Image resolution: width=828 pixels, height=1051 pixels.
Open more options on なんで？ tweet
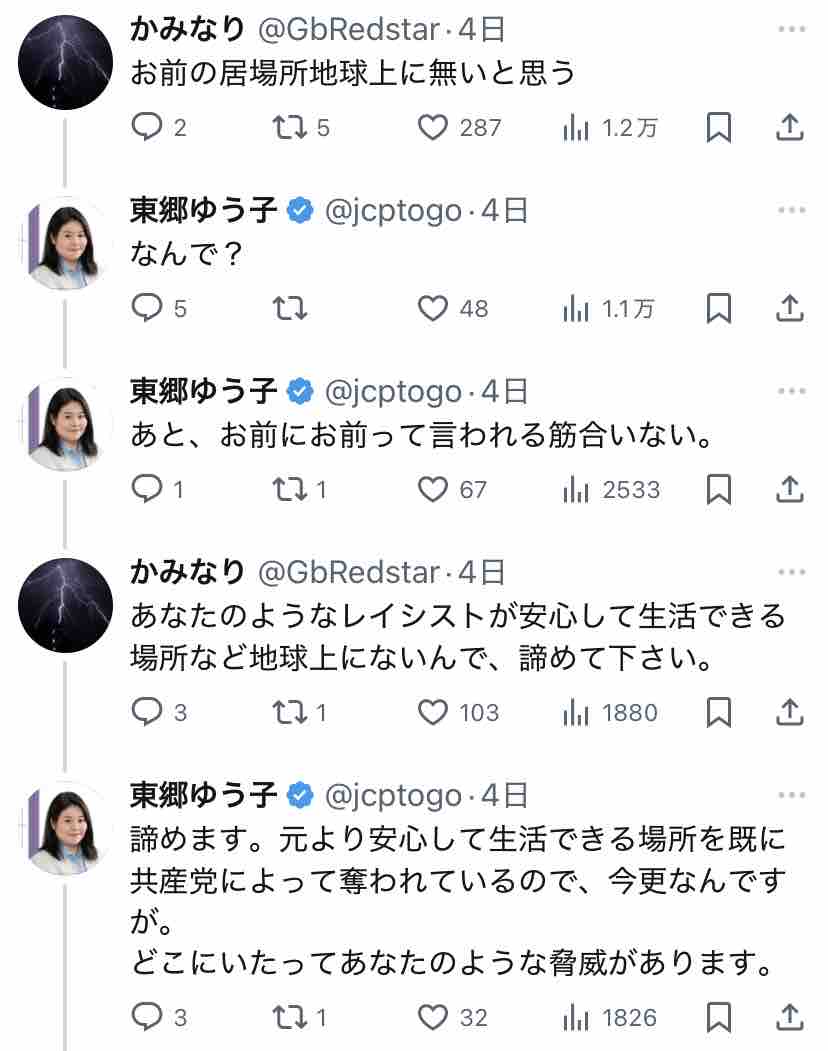(x=791, y=211)
